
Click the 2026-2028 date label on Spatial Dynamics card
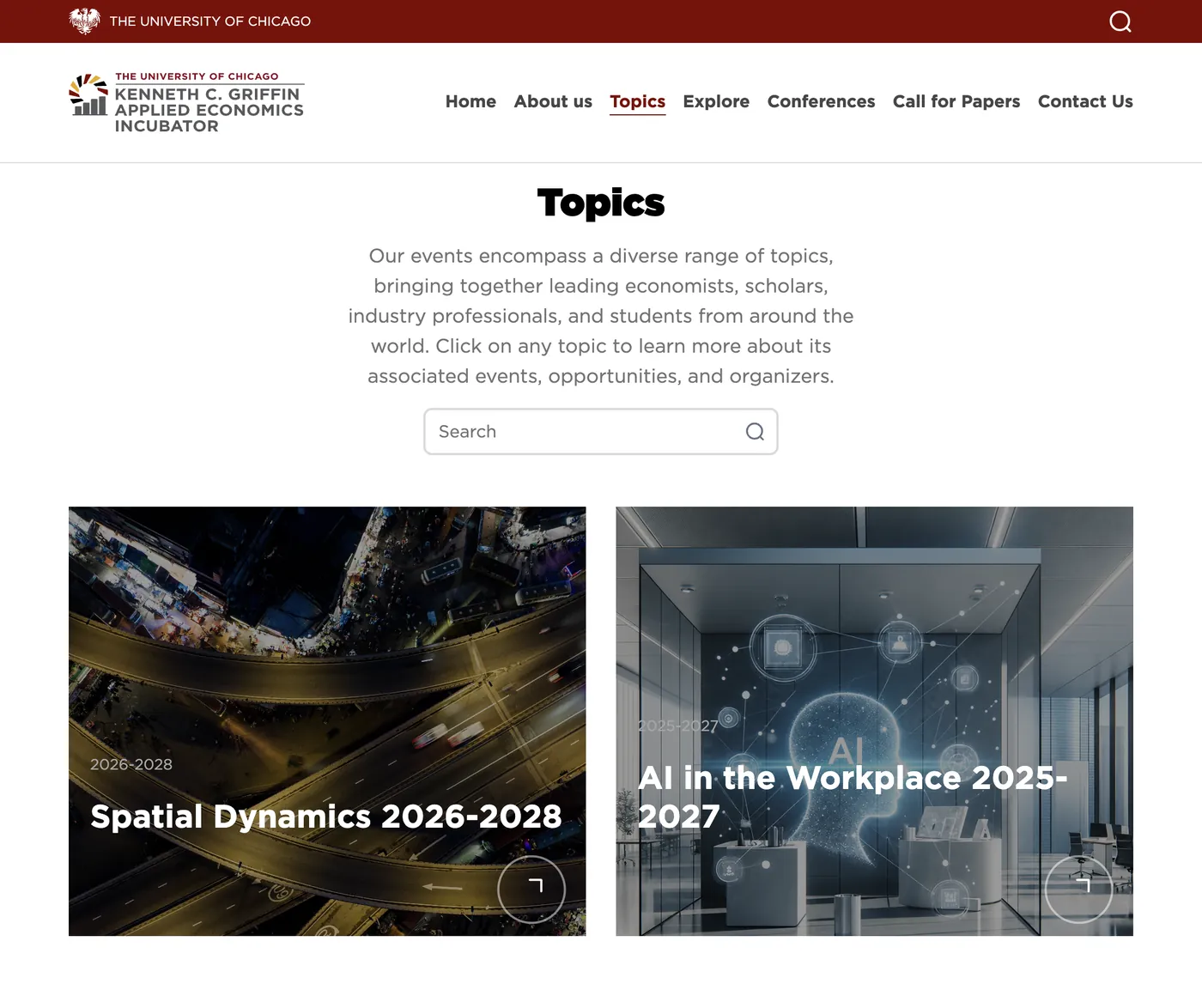131,764
